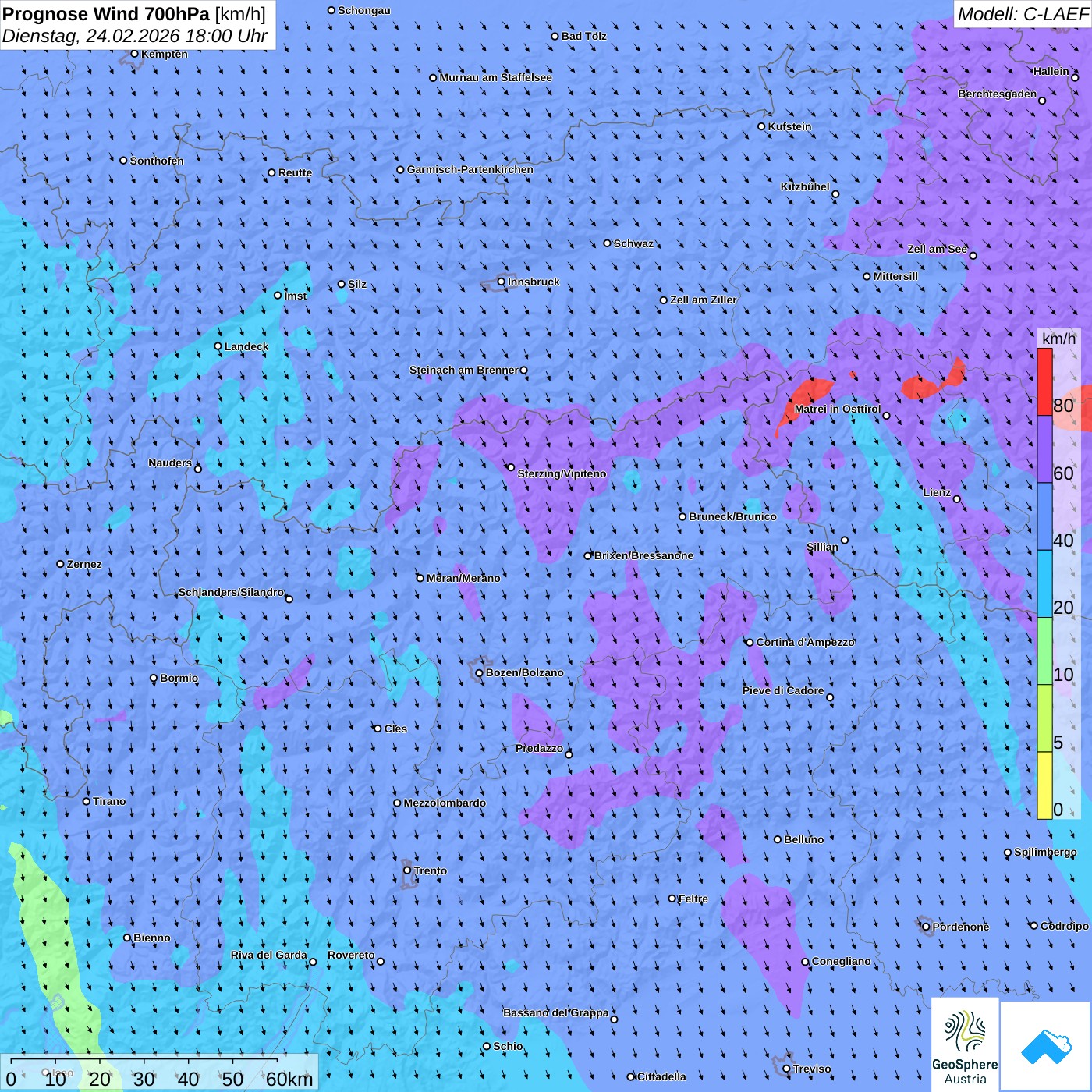Click the Kufstein city marker

point(762,126)
